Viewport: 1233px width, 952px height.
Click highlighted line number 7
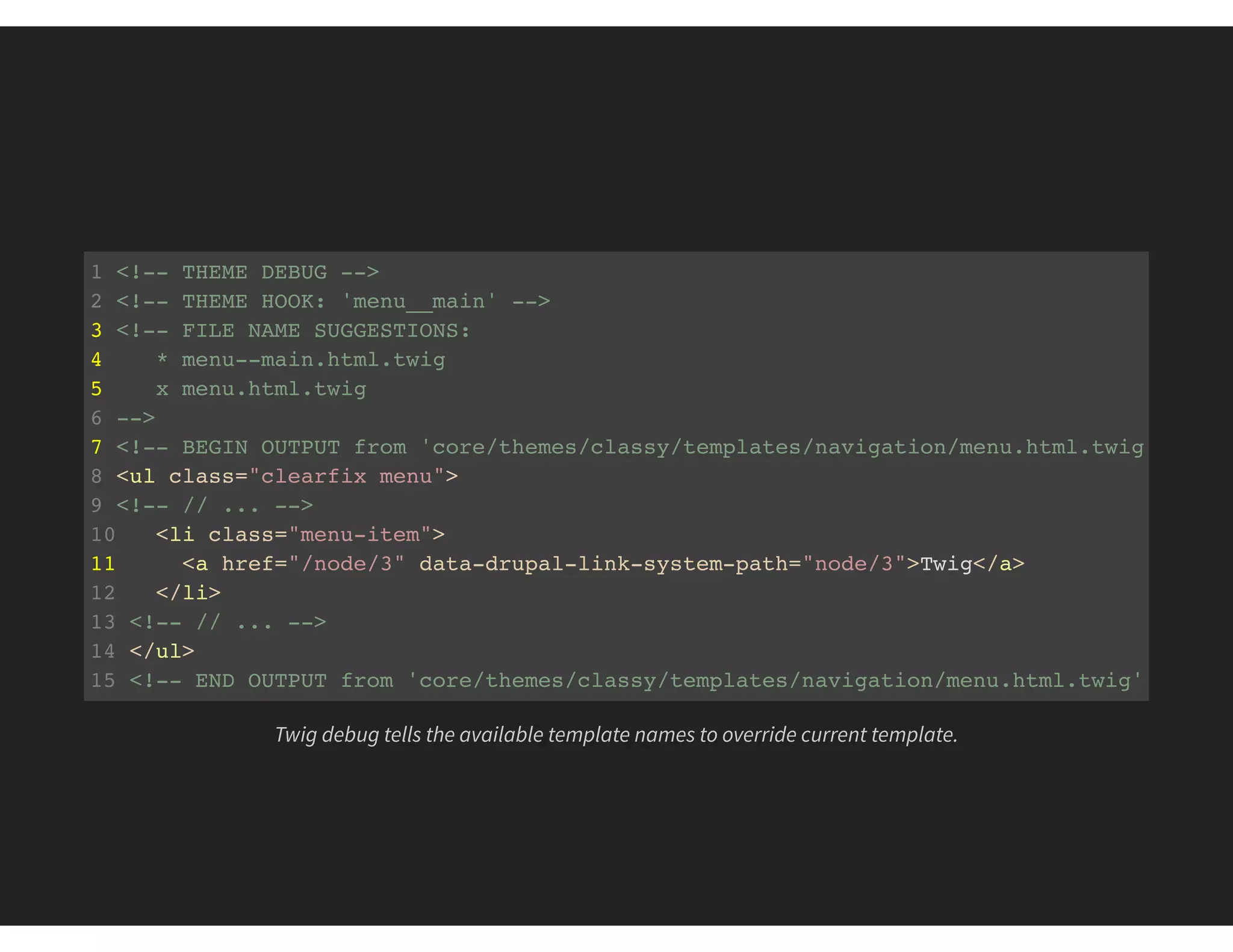96,447
